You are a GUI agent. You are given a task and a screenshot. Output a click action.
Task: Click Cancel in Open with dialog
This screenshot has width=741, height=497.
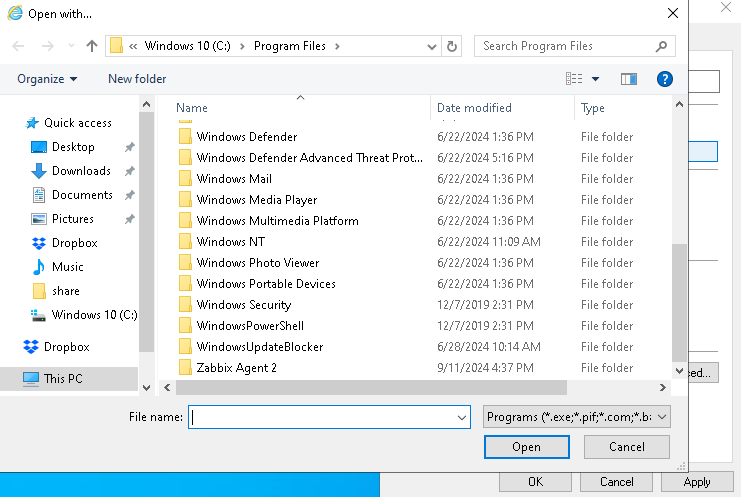coord(627,447)
